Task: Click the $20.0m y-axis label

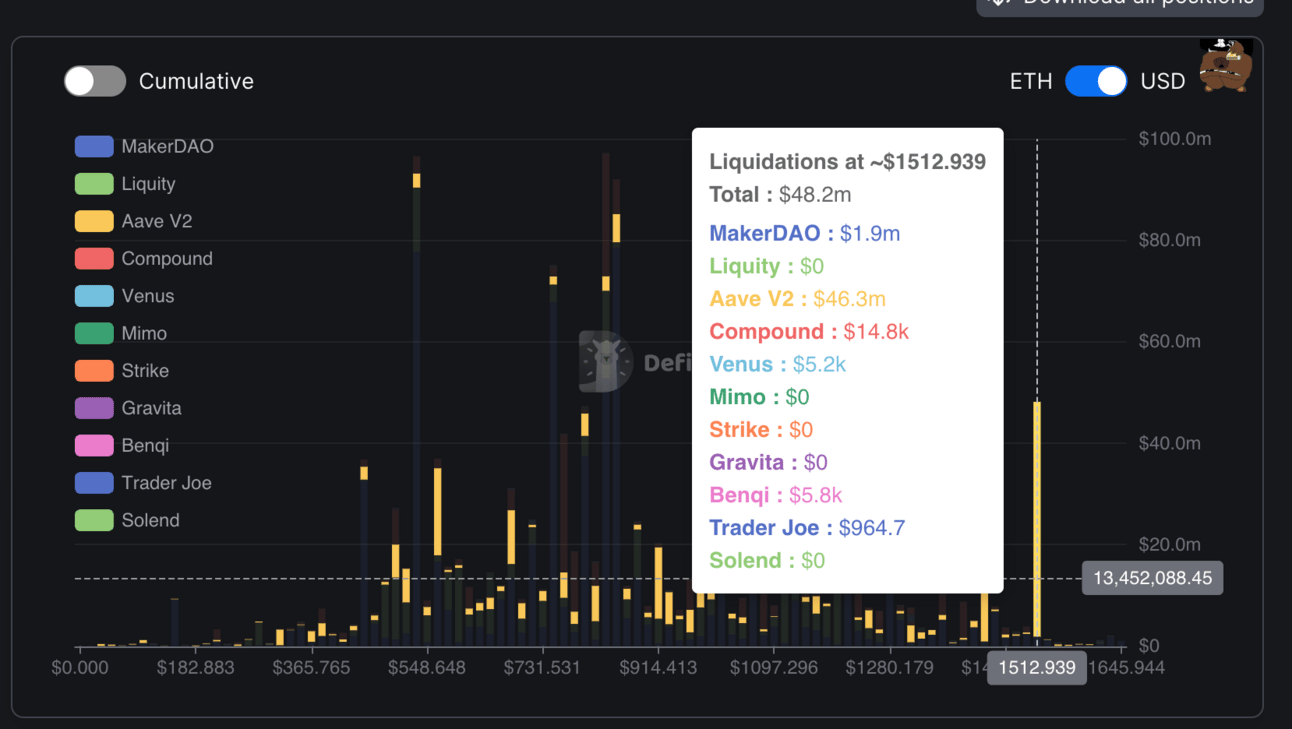Action: [1169, 544]
